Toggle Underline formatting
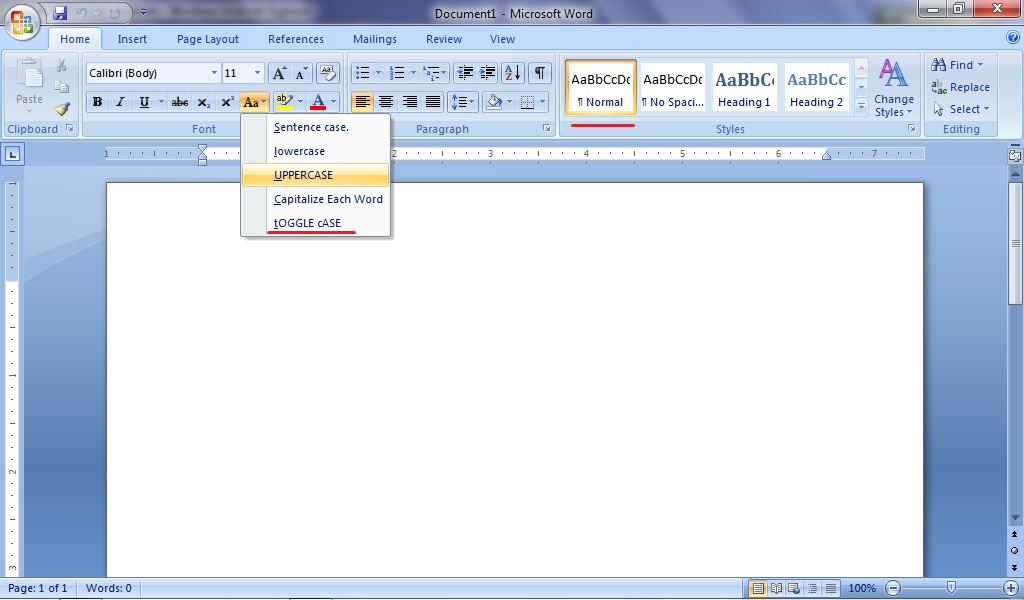Screen dimensions: 1024x600 coord(144,102)
